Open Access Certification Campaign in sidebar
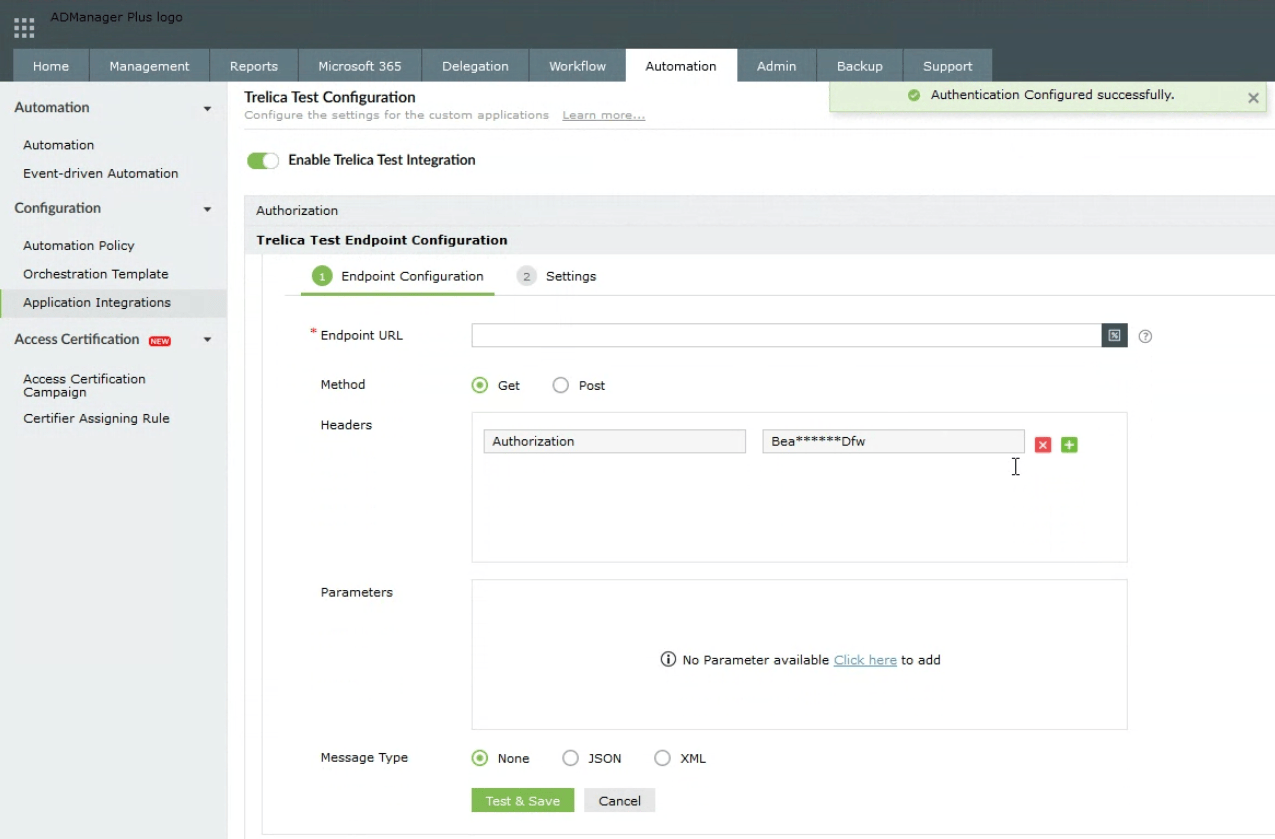Image resolution: width=1275 pixels, height=839 pixels. tap(84, 386)
